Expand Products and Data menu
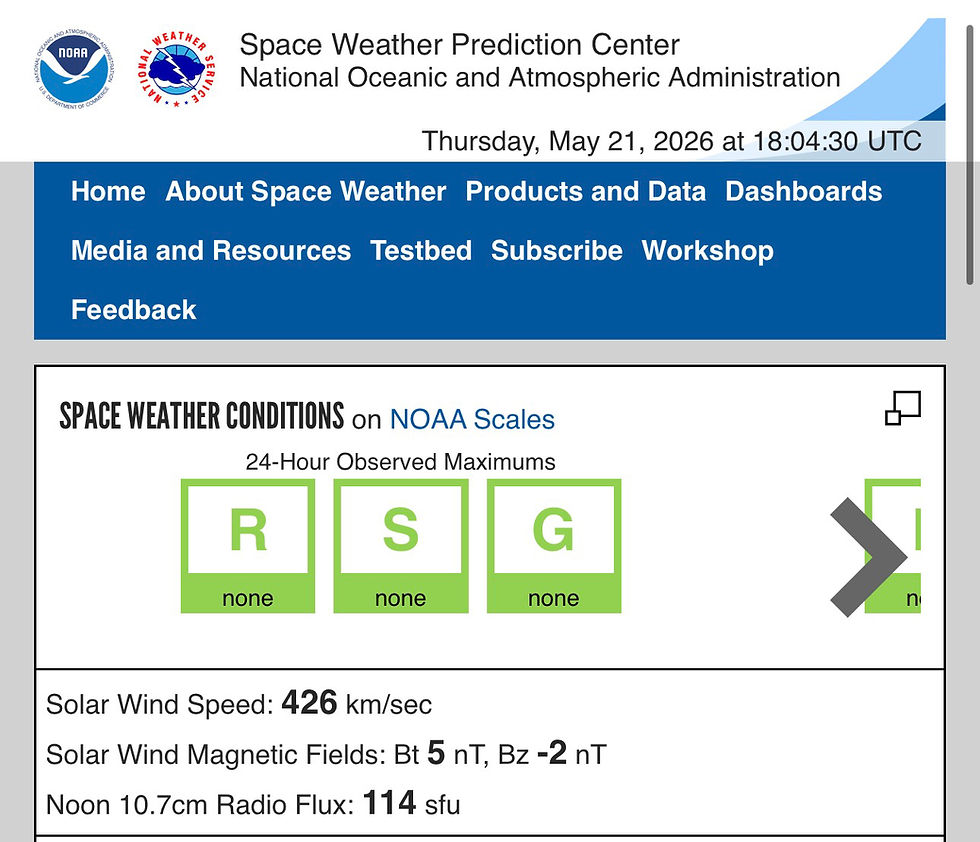980x842 pixels. click(586, 191)
